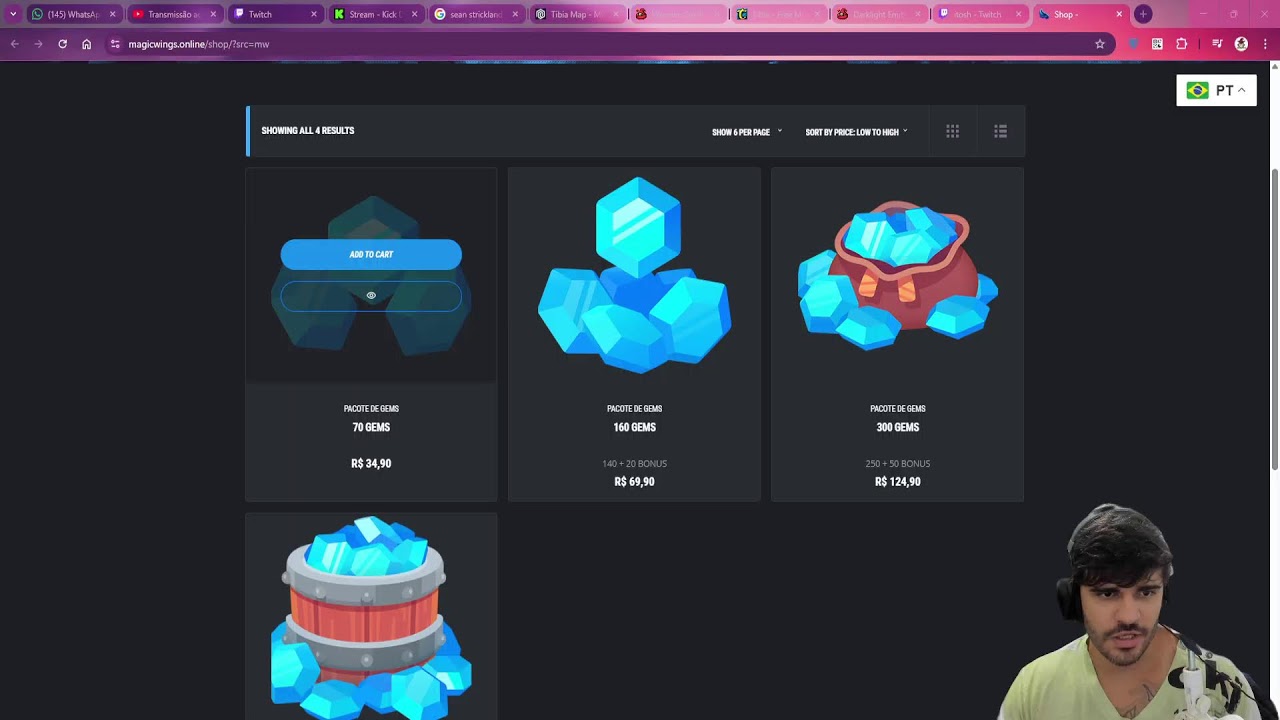
Task: Open the browser three-dot menu
Action: (x=1265, y=44)
